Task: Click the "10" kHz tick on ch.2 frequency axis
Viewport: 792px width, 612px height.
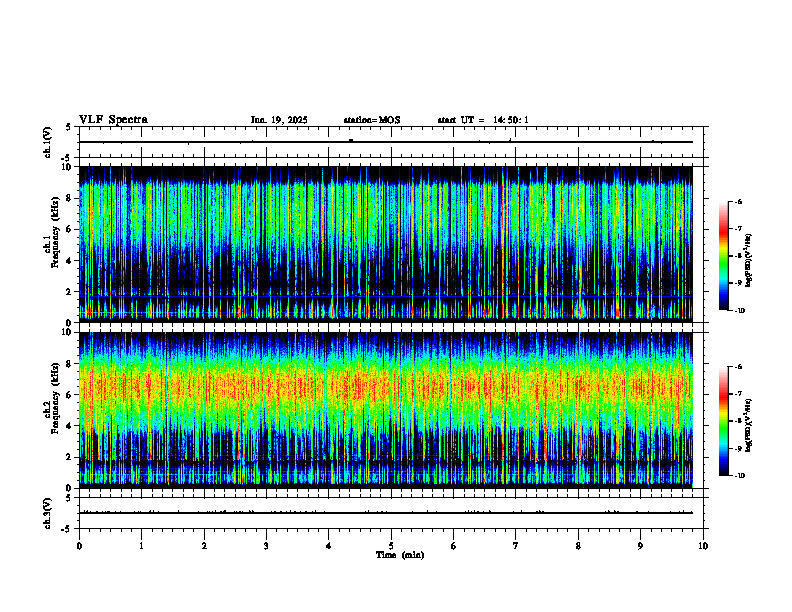Action: (x=69, y=332)
